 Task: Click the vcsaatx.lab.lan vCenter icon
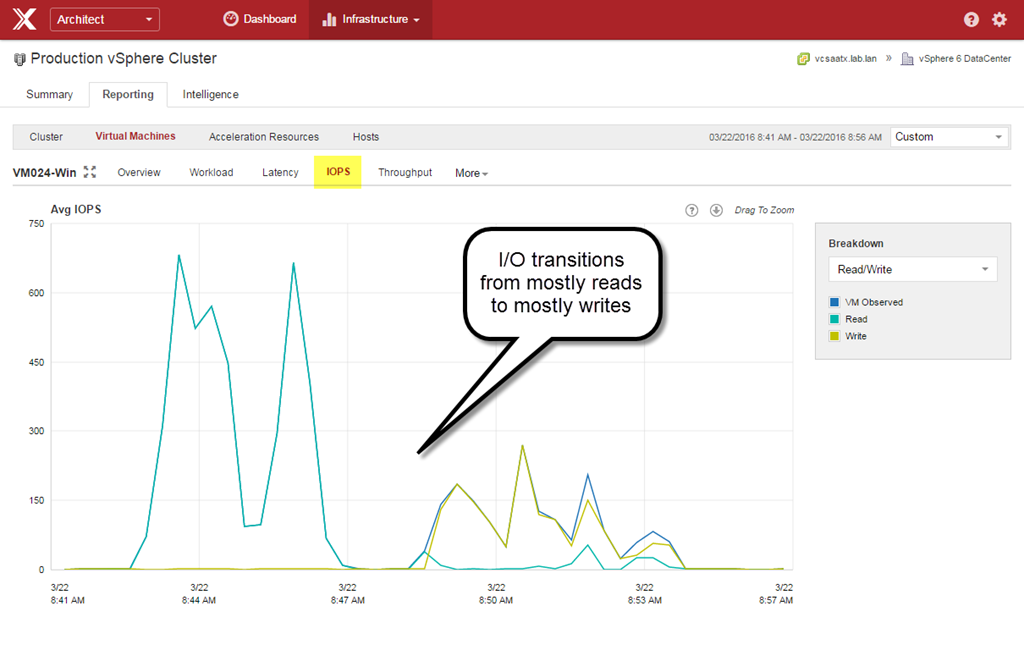click(x=803, y=59)
